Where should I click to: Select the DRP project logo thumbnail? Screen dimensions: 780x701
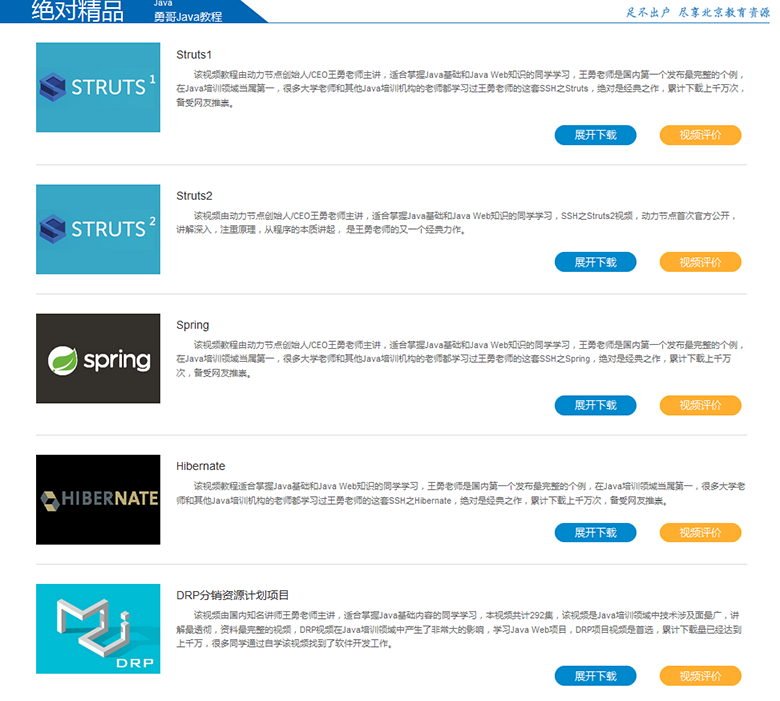(98, 629)
